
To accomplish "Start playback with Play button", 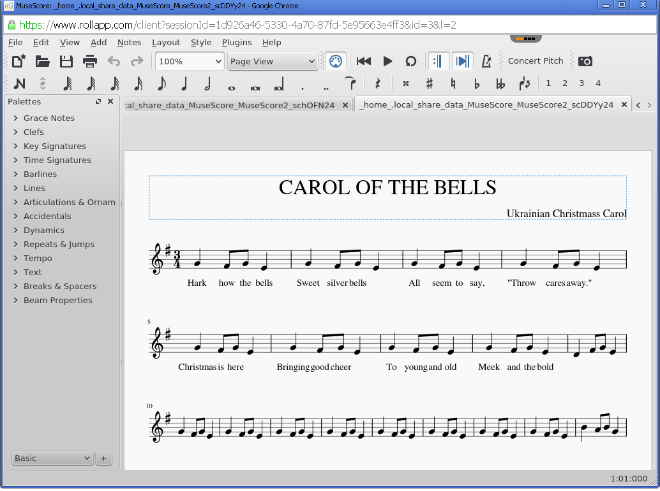I will click(x=388, y=61).
